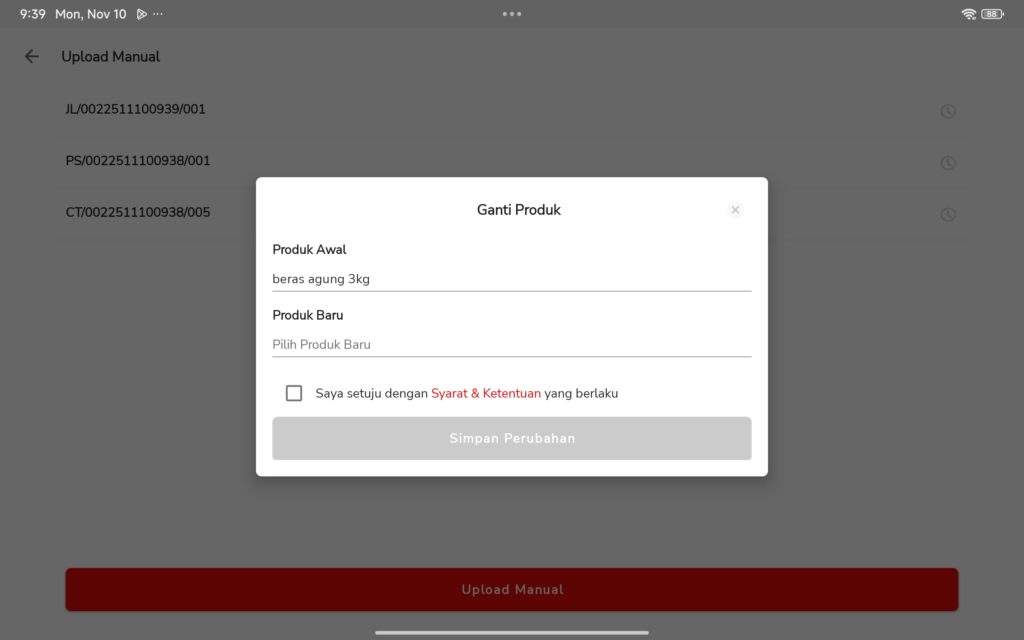The height and width of the screenshot is (640, 1024).
Task: Open the Pilih Produk Baru selector
Action: coord(511,344)
